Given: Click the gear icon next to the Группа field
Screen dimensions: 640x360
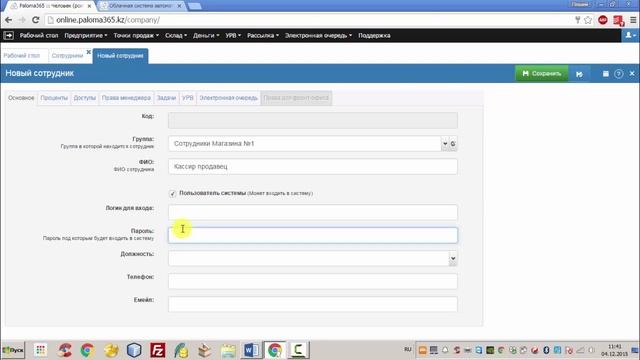Looking at the screenshot, I should (453, 144).
